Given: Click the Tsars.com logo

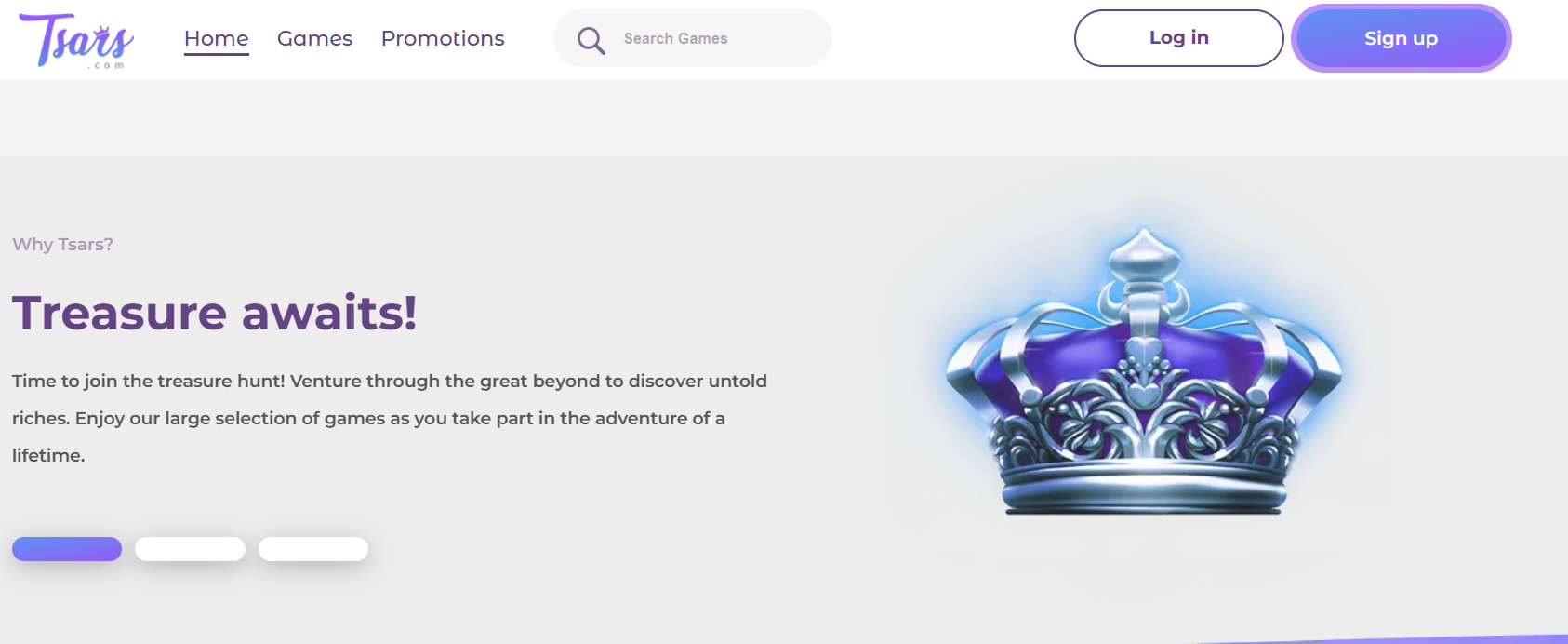Looking at the screenshot, I should click(x=76, y=40).
